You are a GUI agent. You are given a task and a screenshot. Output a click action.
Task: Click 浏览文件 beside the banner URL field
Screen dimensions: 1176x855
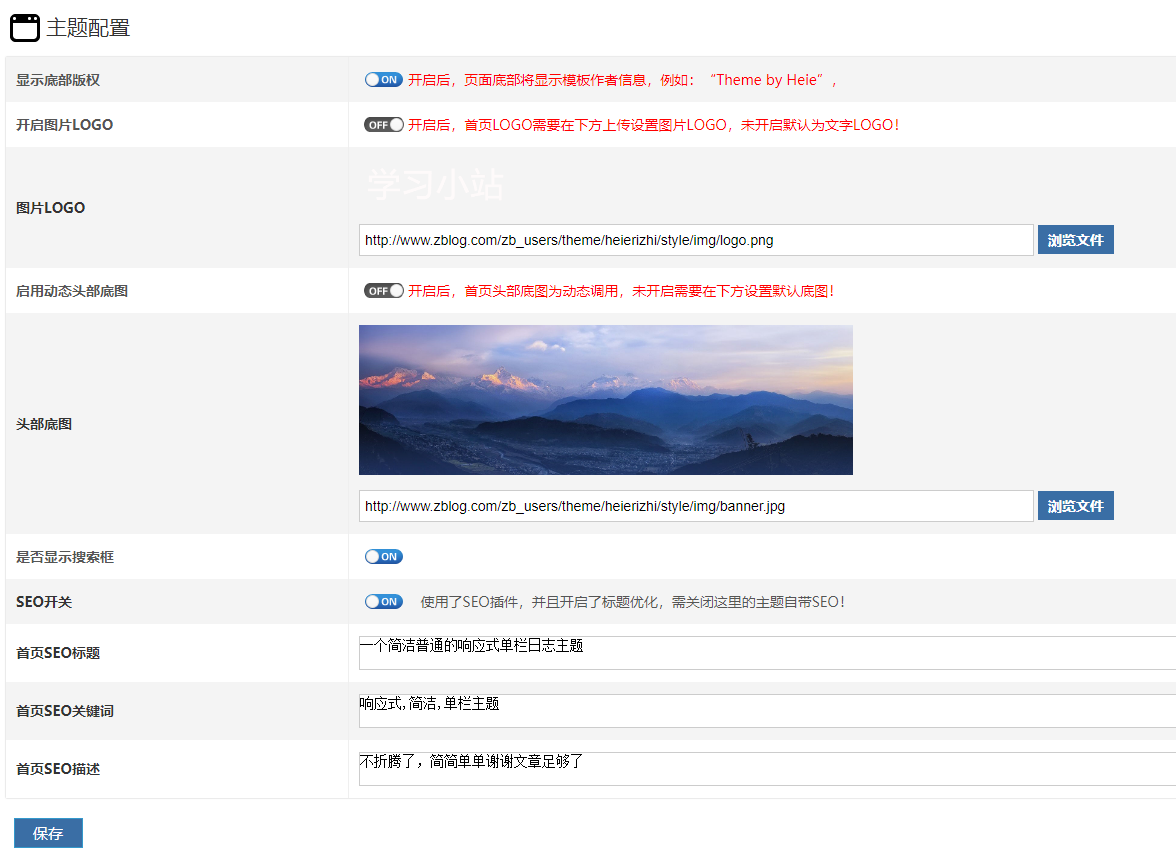[x=1075, y=505]
